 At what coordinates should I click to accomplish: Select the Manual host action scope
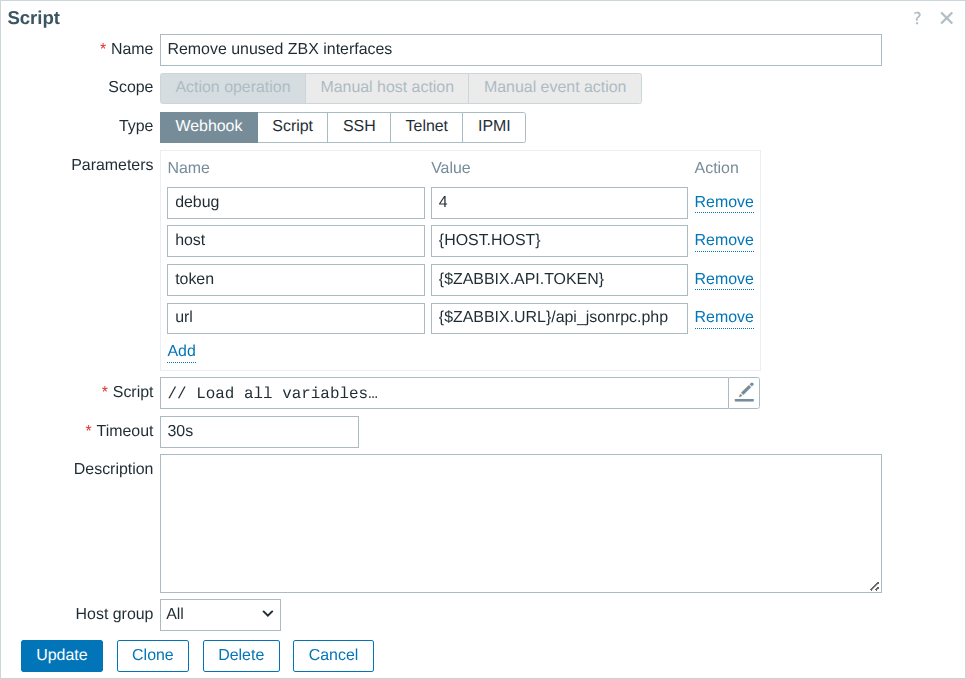386,88
